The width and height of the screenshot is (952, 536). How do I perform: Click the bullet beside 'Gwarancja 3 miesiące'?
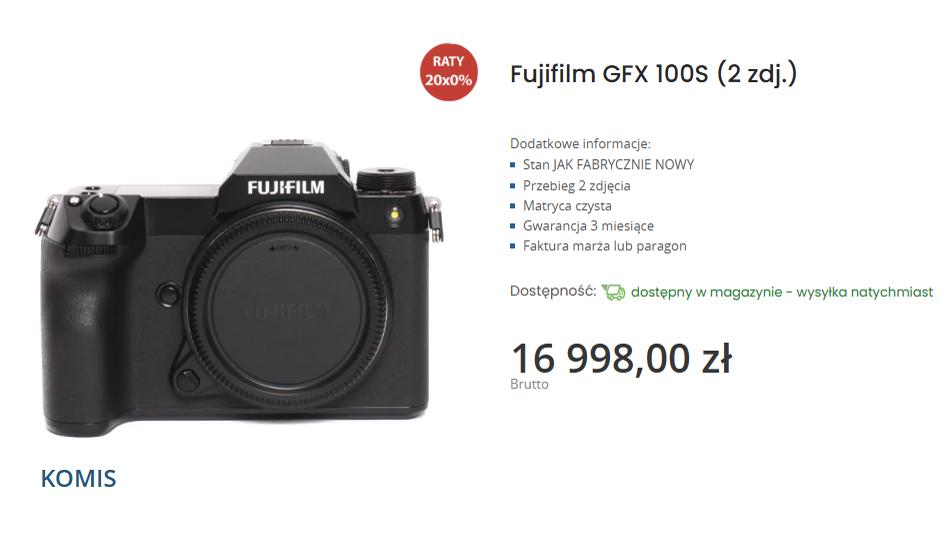[513, 226]
